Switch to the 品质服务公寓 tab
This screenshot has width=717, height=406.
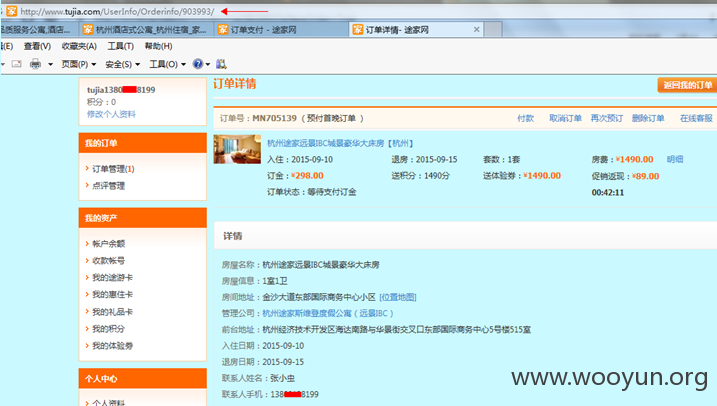pos(39,30)
